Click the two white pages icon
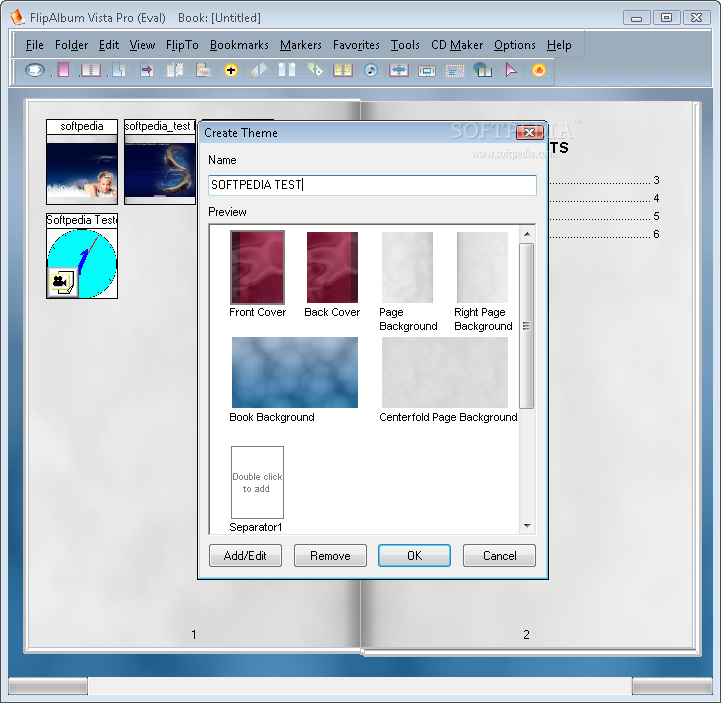This screenshot has width=721, height=703. 287,70
